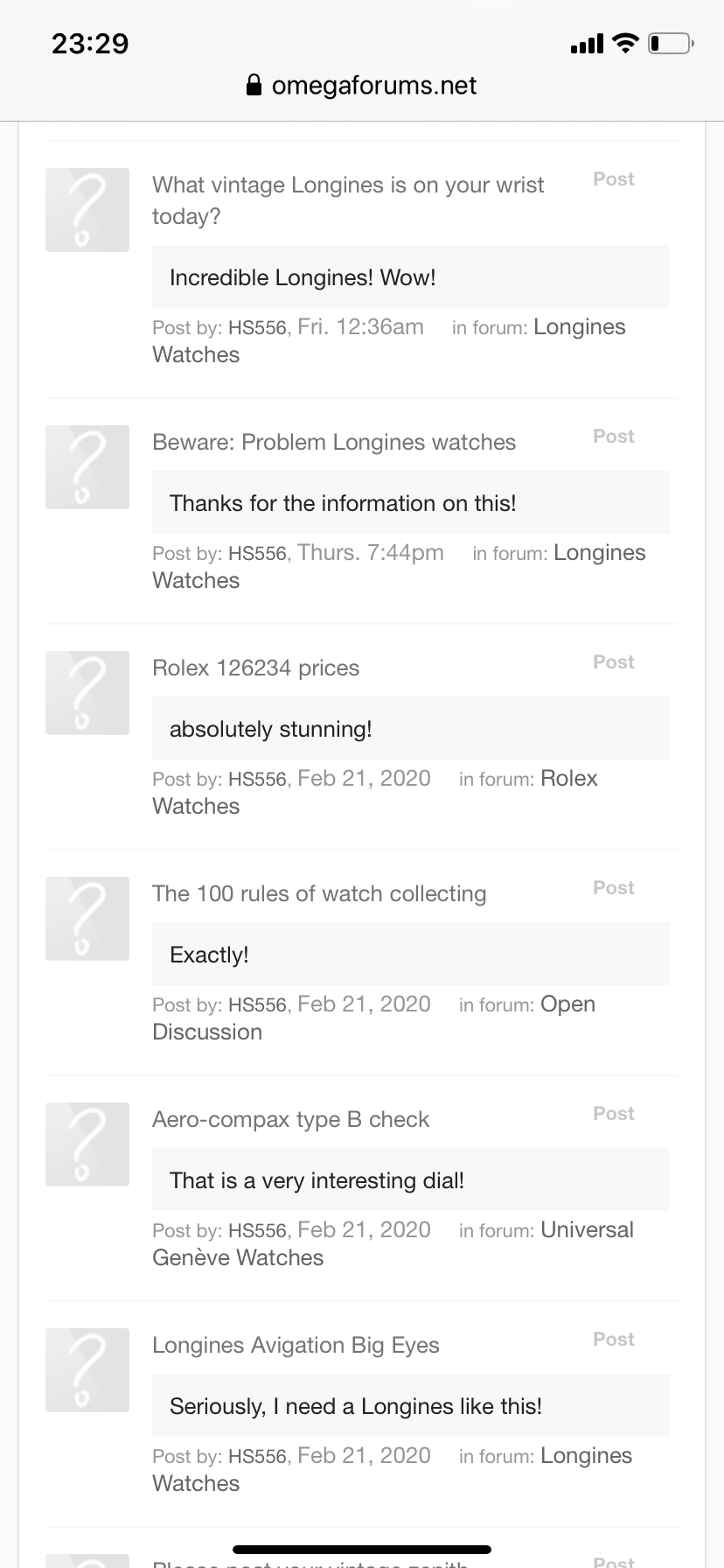Open HS556 profile on 'Exactly!' post

coord(257,1005)
